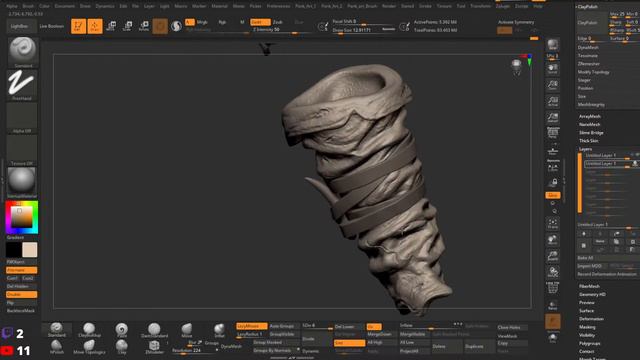Open the Material menu

(219, 6)
